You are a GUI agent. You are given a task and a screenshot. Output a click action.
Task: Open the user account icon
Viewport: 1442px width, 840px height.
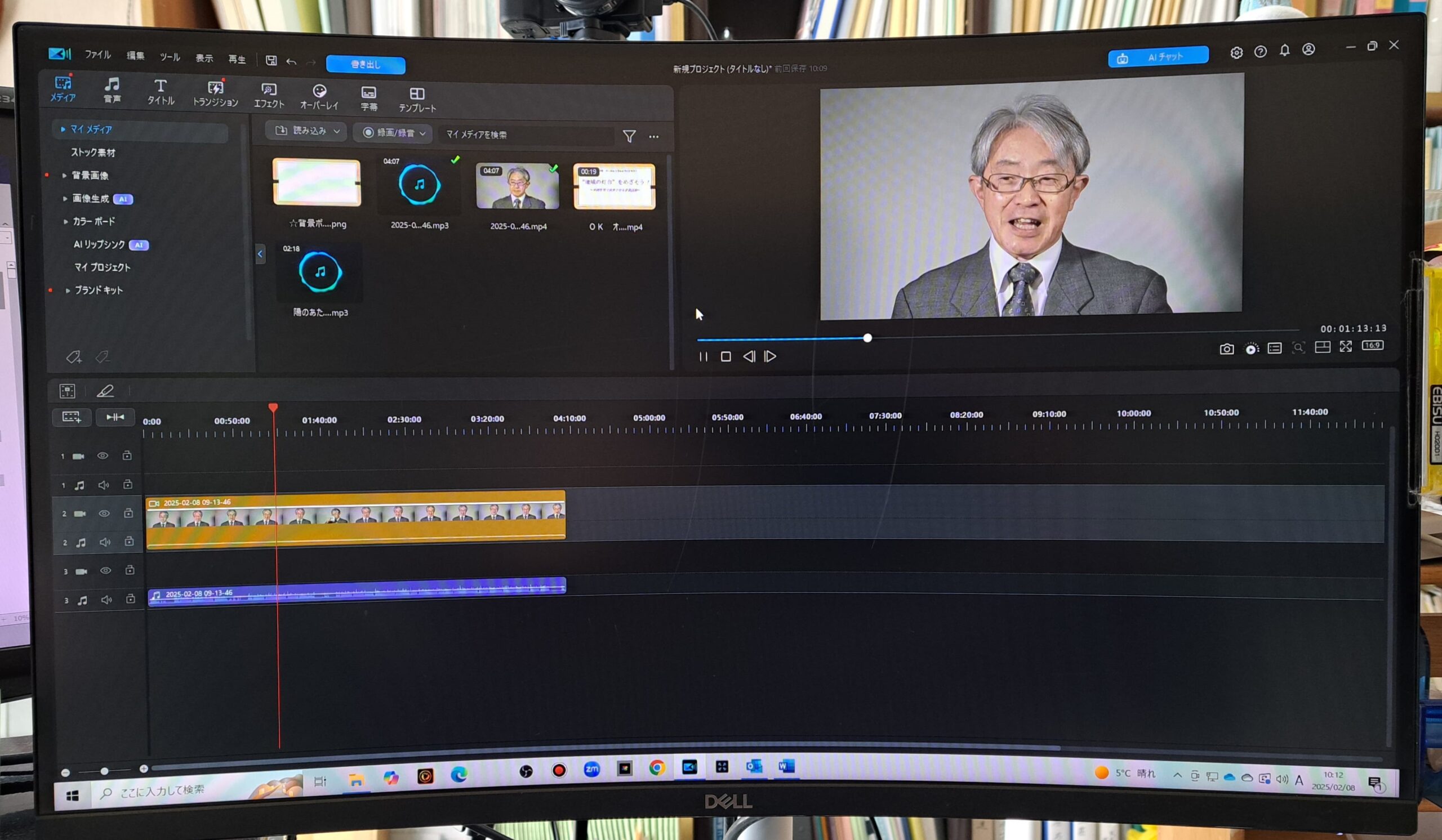[1309, 49]
